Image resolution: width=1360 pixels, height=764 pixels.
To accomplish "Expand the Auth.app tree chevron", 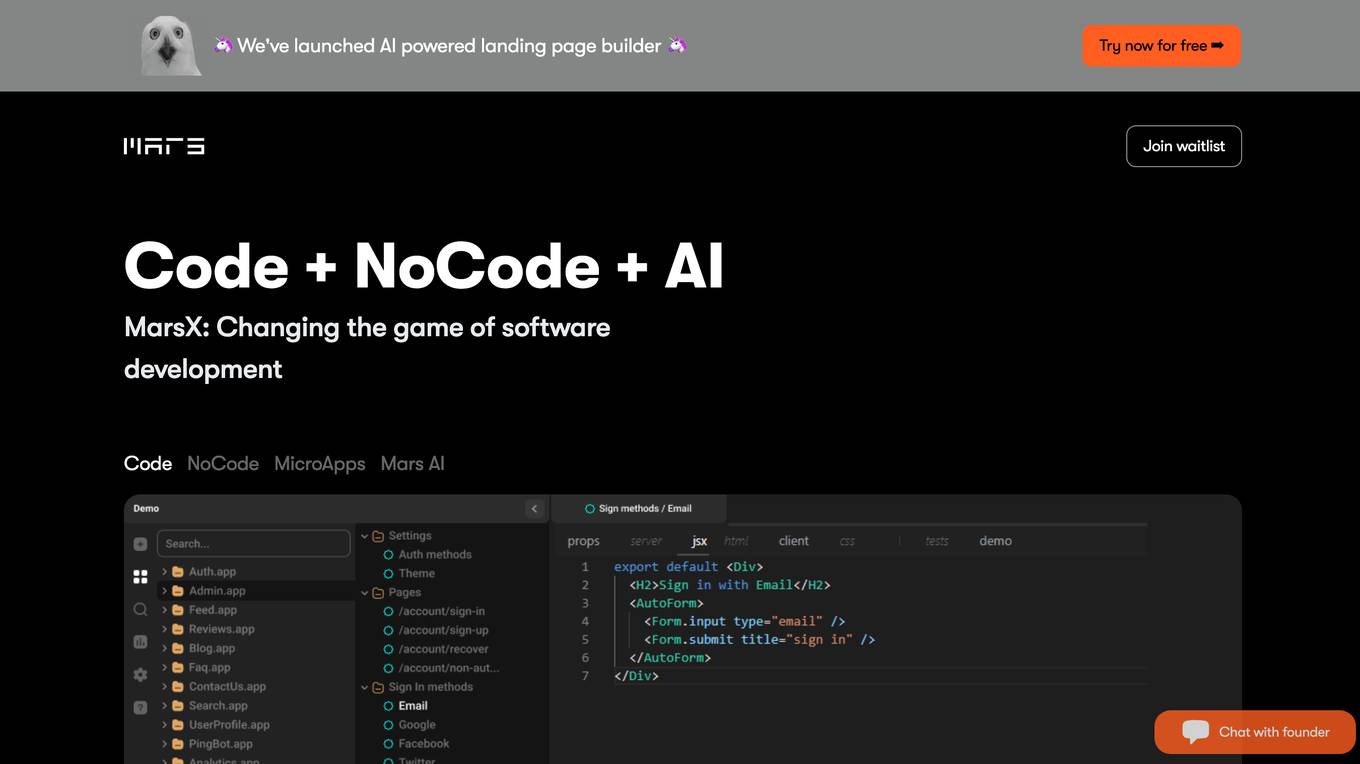I will point(165,572).
